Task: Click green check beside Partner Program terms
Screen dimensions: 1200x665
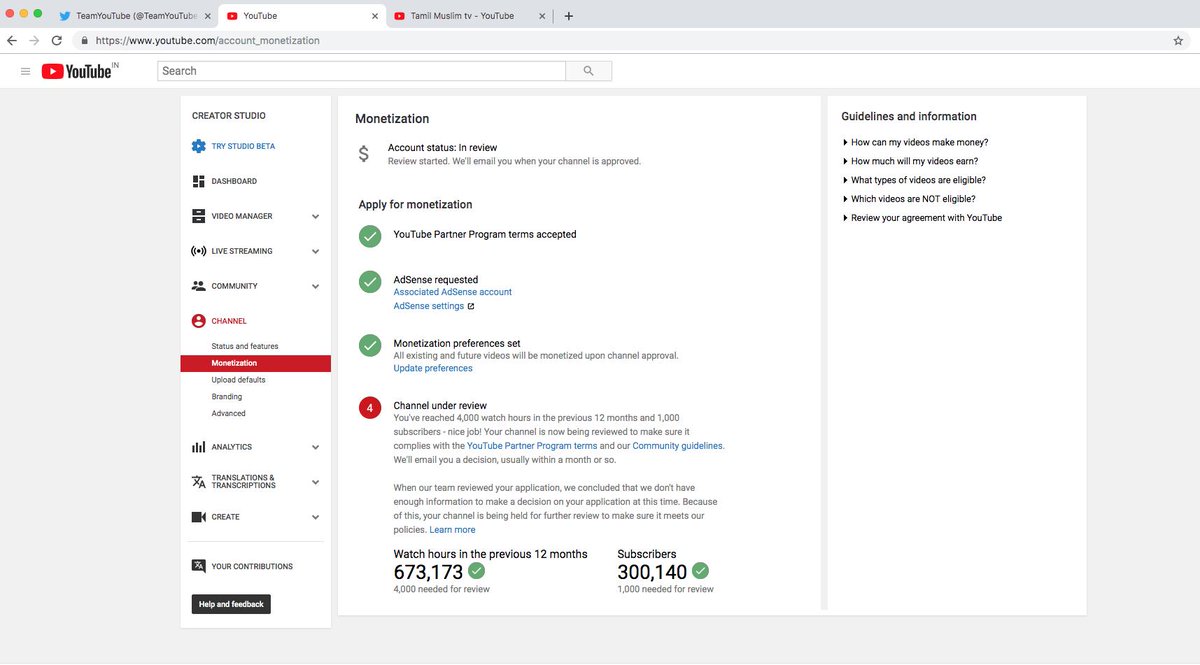Action: point(370,236)
